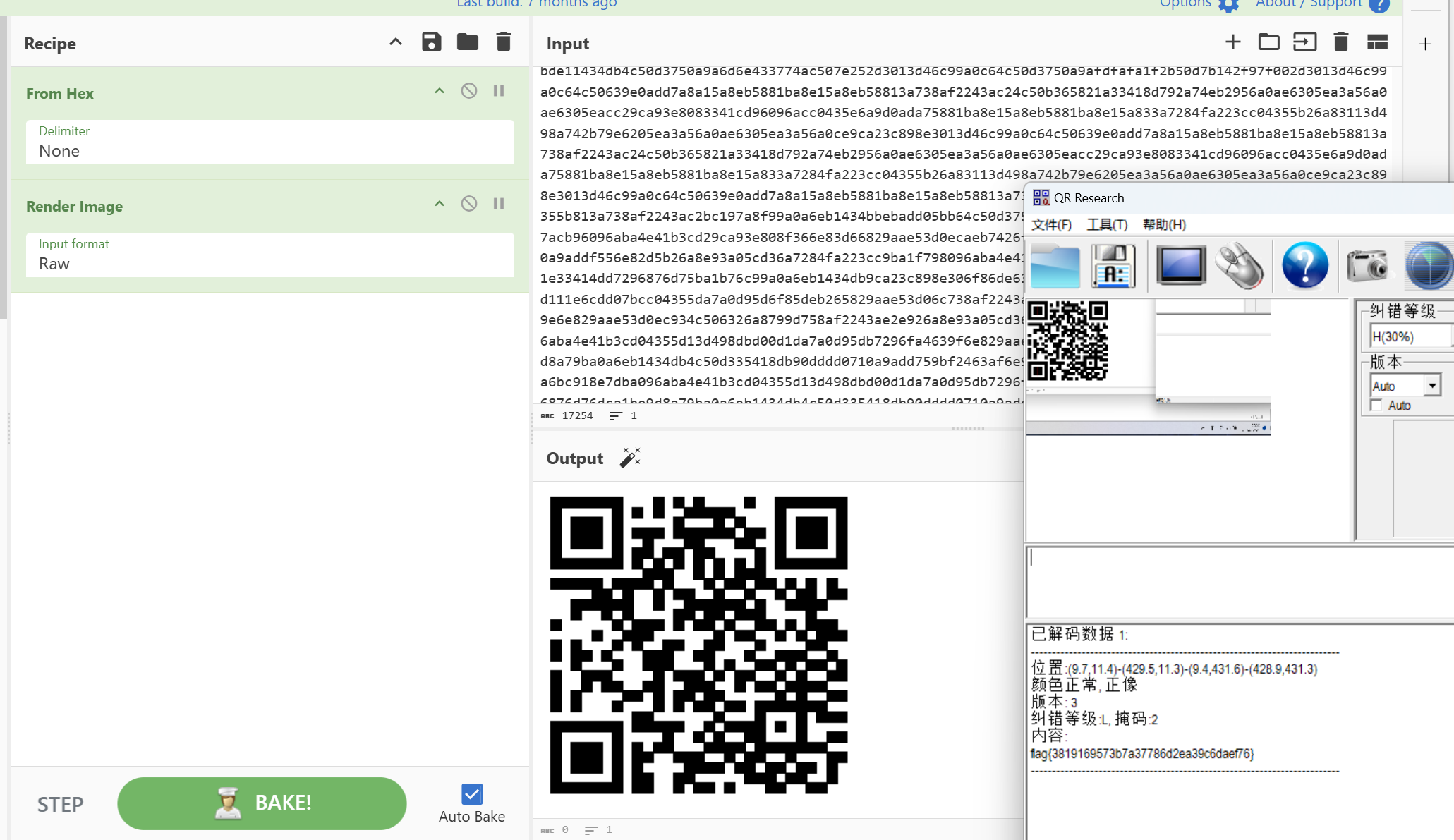
Task: Save the recipe with floppy disk icon
Action: 432,42
